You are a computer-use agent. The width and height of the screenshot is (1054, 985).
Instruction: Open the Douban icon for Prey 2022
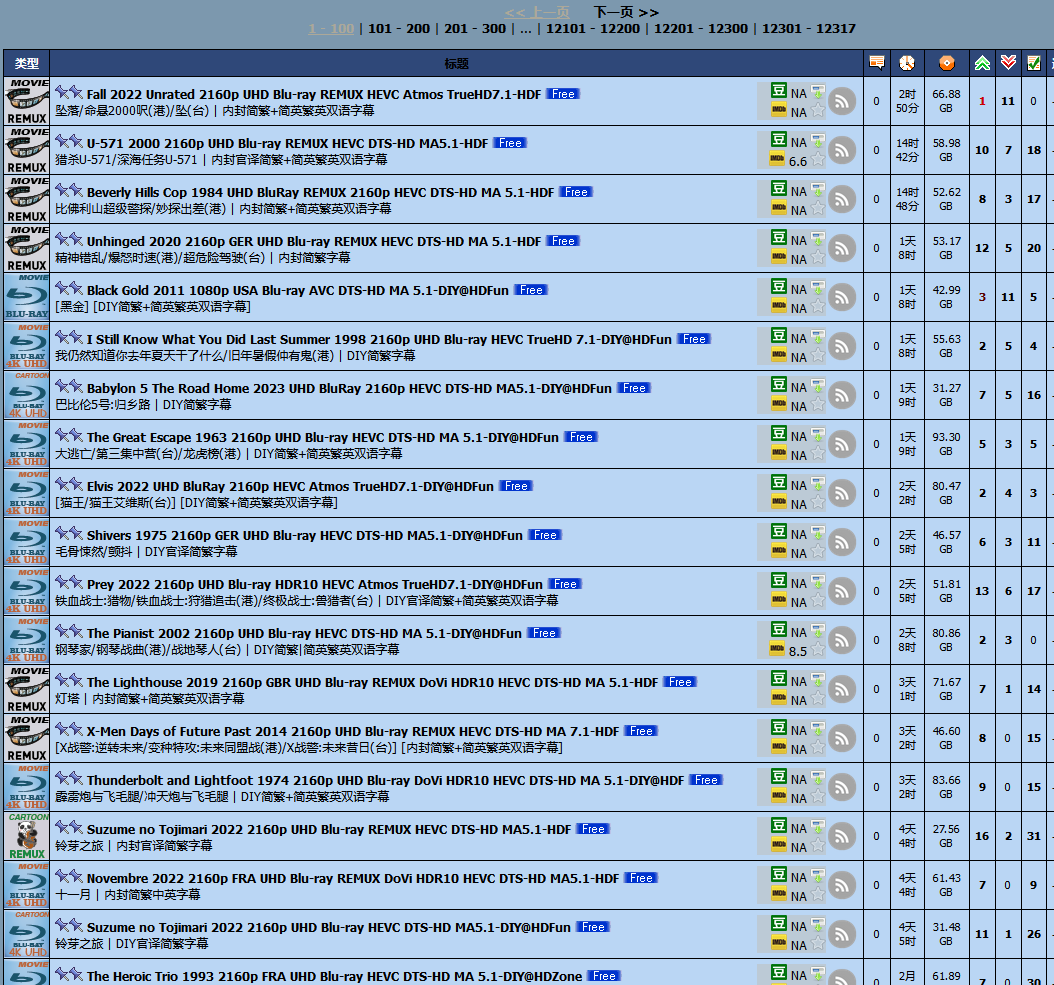click(x=778, y=582)
